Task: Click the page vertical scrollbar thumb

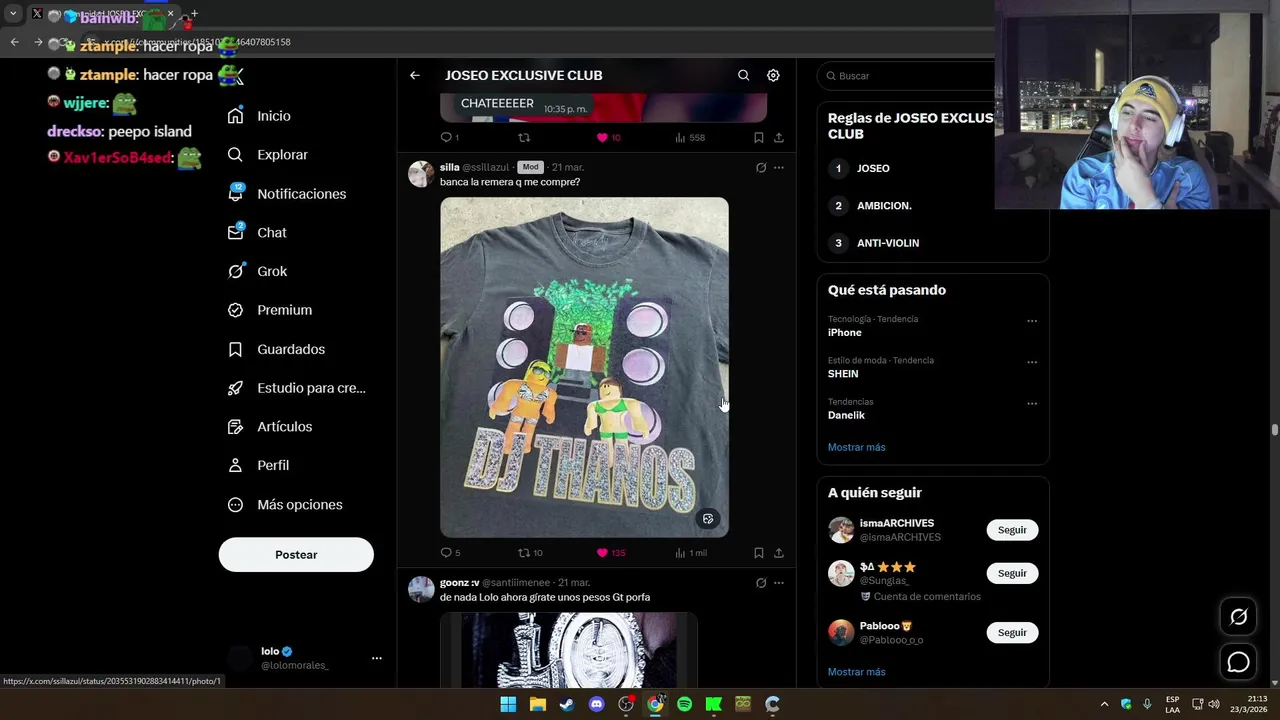Action: pos(1274,430)
